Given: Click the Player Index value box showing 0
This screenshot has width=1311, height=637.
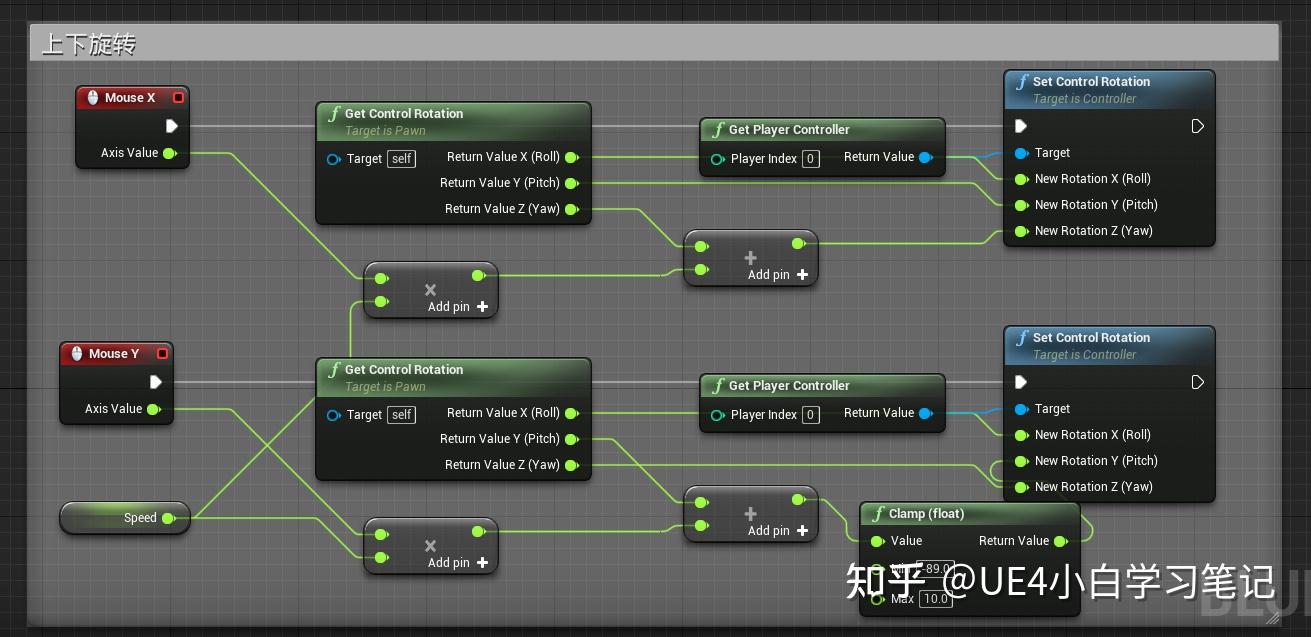Looking at the screenshot, I should coord(810,158).
